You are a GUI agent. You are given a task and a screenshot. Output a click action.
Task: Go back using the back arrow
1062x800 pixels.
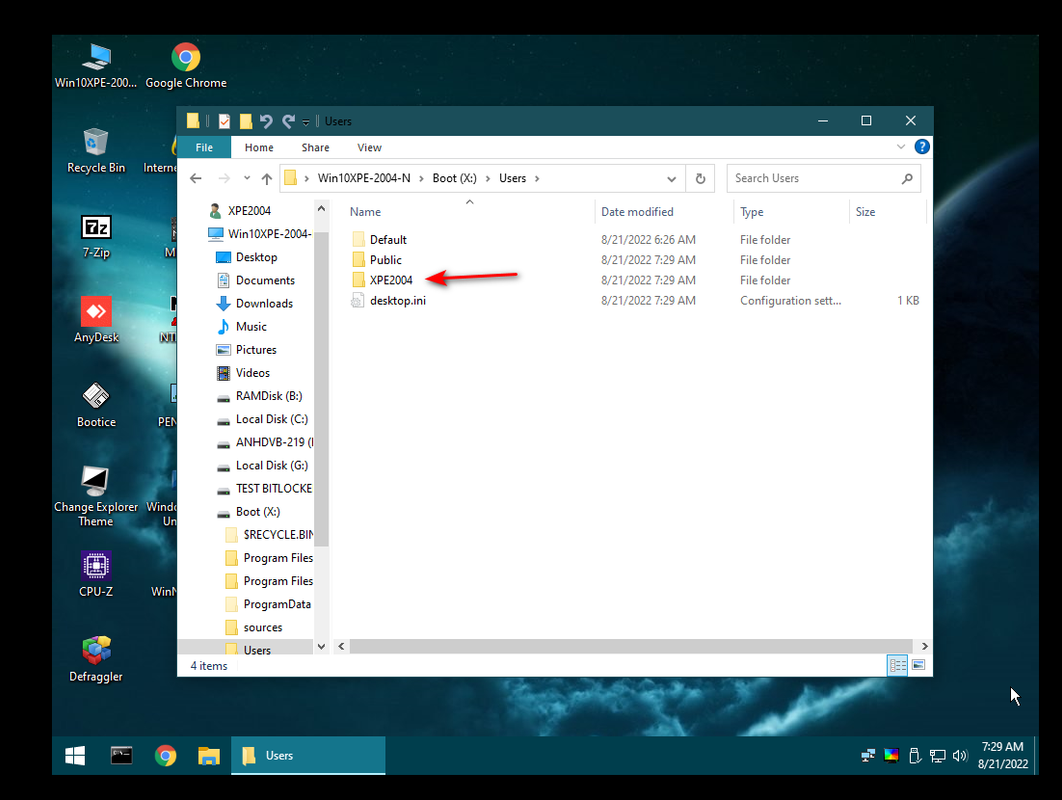click(196, 178)
